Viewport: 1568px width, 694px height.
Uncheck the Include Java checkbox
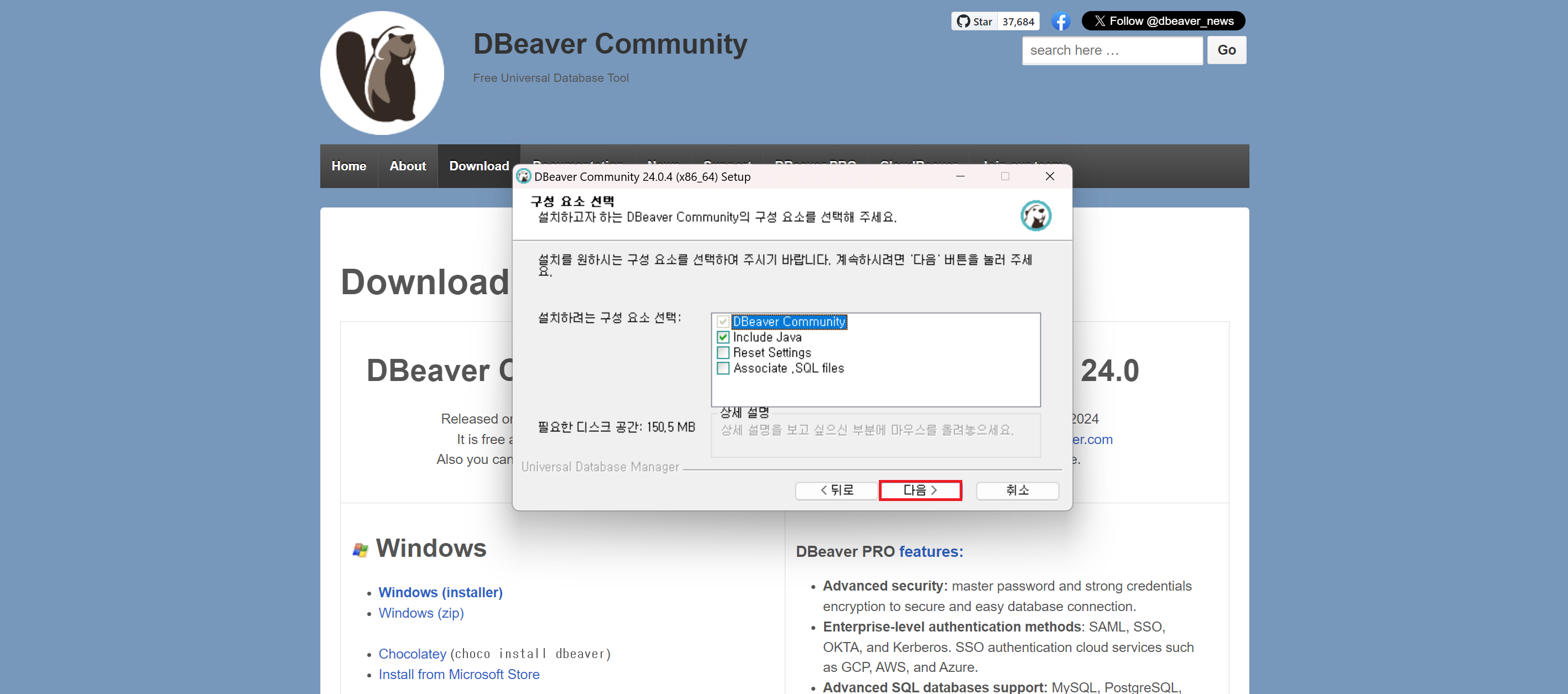[722, 337]
